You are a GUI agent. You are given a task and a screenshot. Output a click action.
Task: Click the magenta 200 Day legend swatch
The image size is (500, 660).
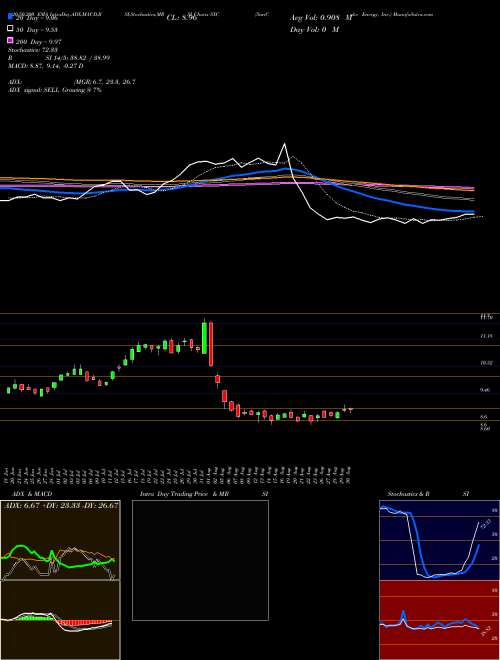[11, 41]
